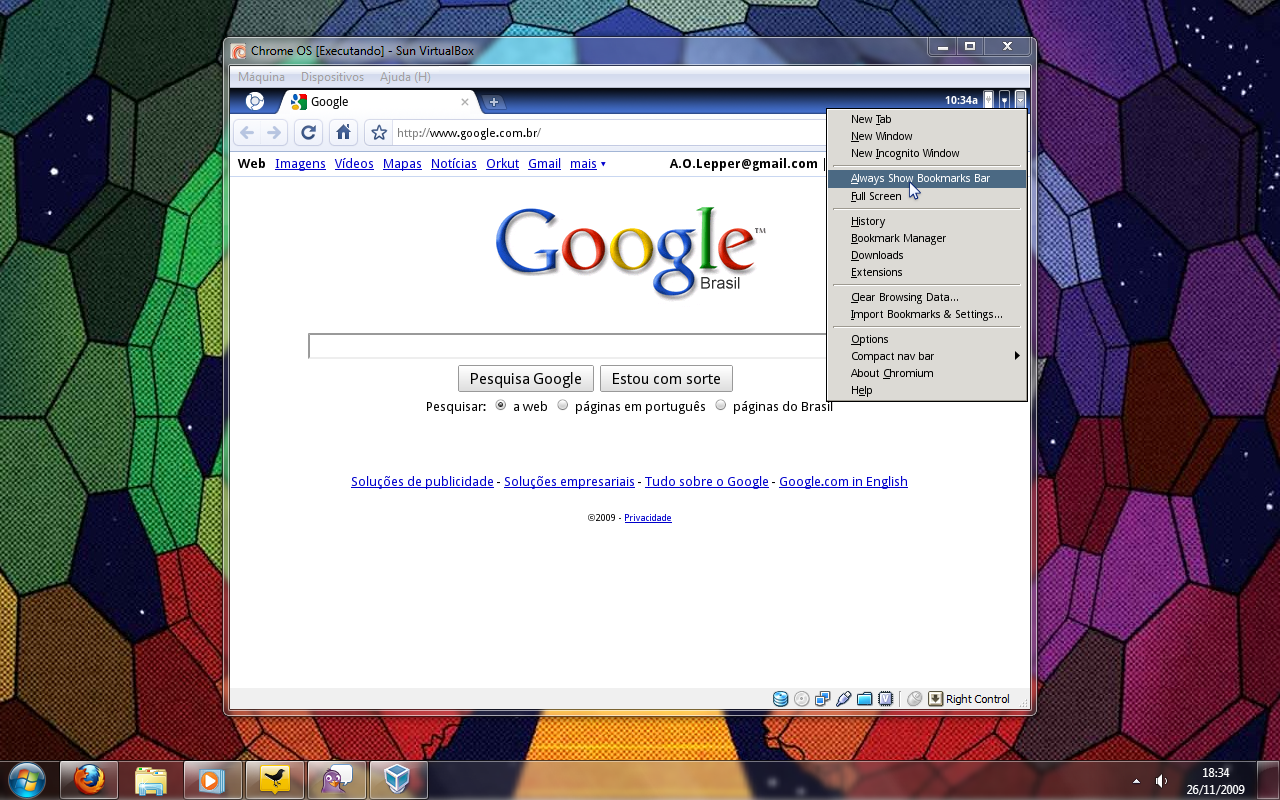The width and height of the screenshot is (1280, 800).
Task: Open Google.com in English link
Action: point(843,481)
